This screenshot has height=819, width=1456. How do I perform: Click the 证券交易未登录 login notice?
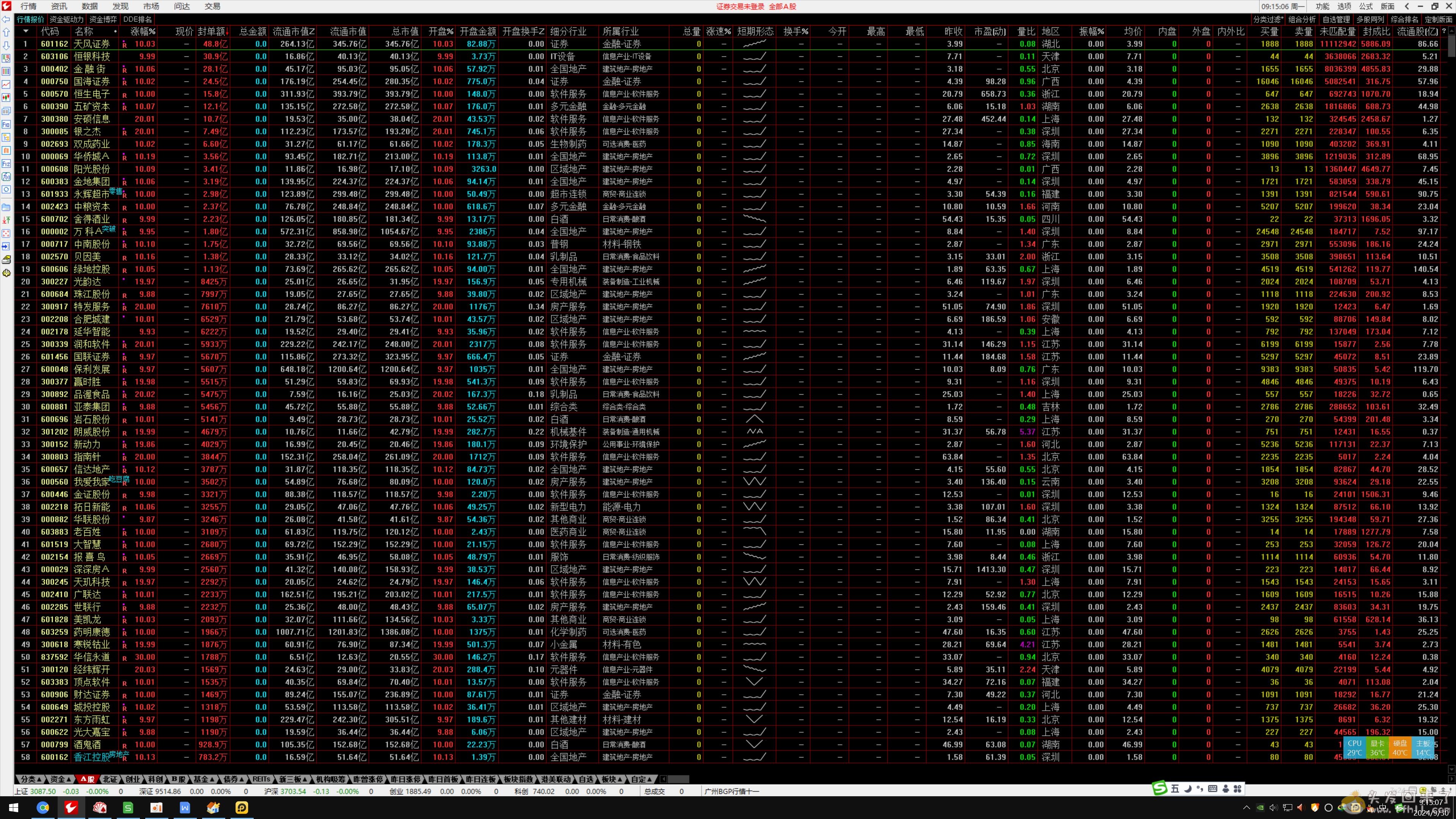740,6
